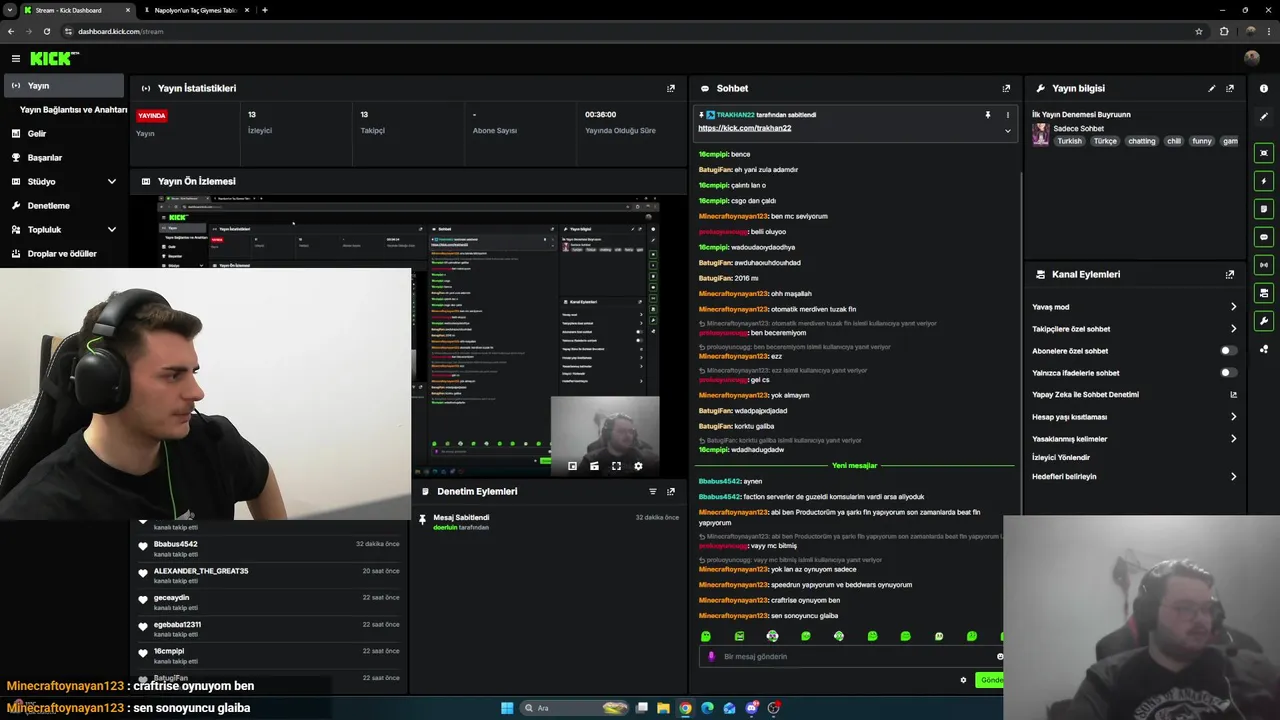Toggle stream preview widget in right sidebar
The image size is (1280, 720).
pos(1264,153)
